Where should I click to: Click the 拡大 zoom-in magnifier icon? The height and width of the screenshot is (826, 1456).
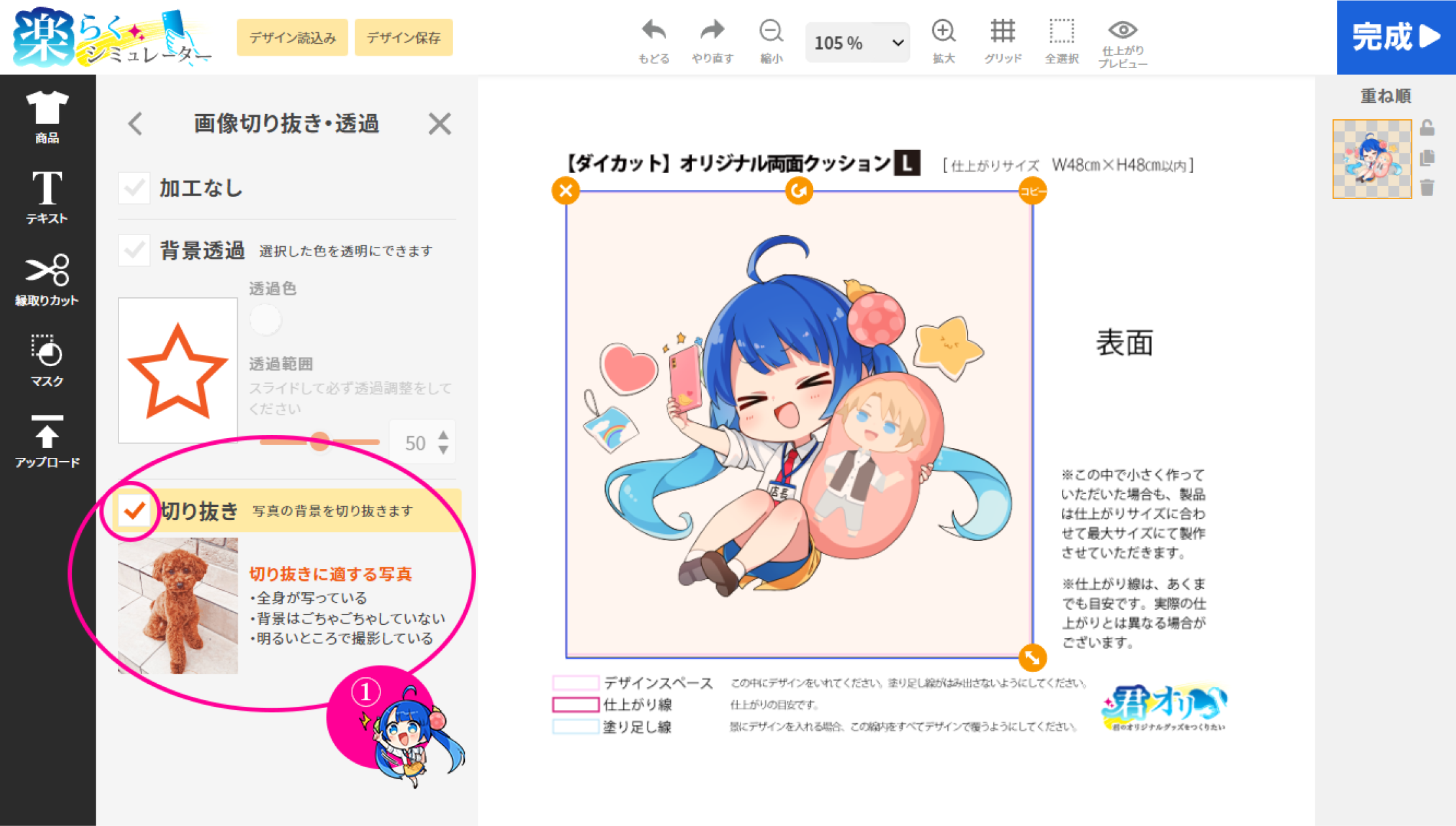(943, 31)
